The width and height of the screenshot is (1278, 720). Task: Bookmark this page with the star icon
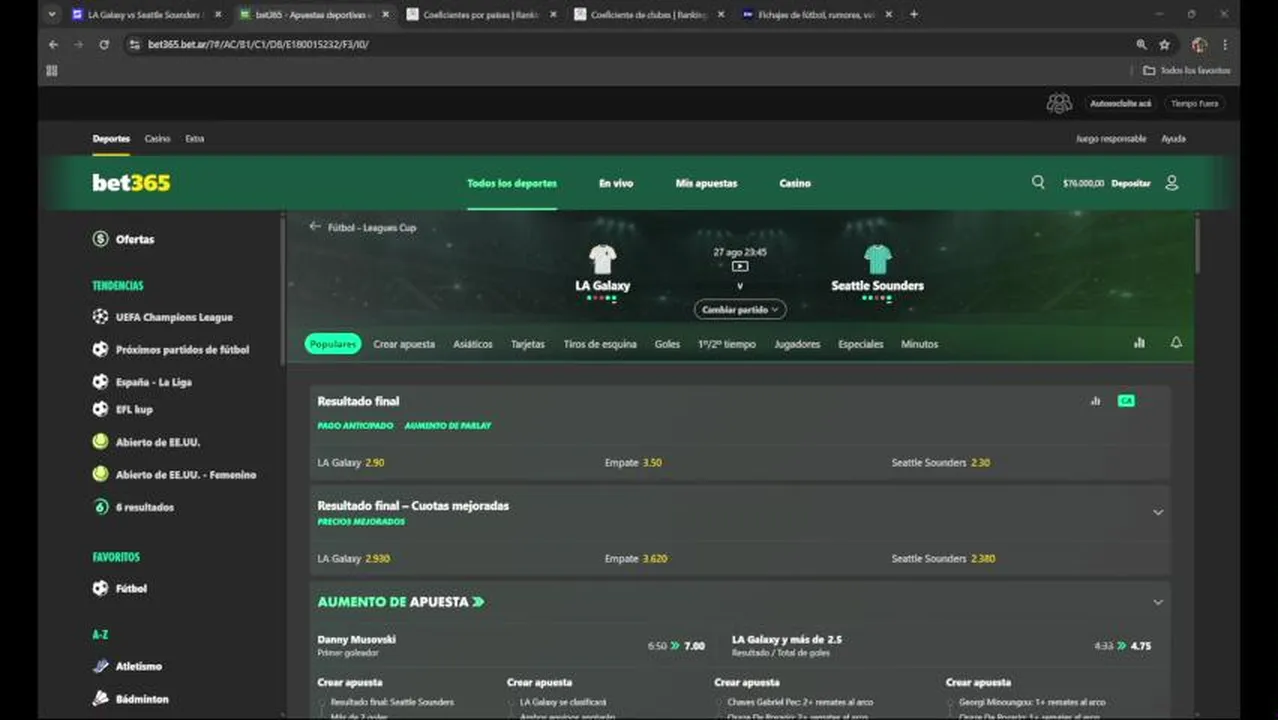tap(1164, 44)
